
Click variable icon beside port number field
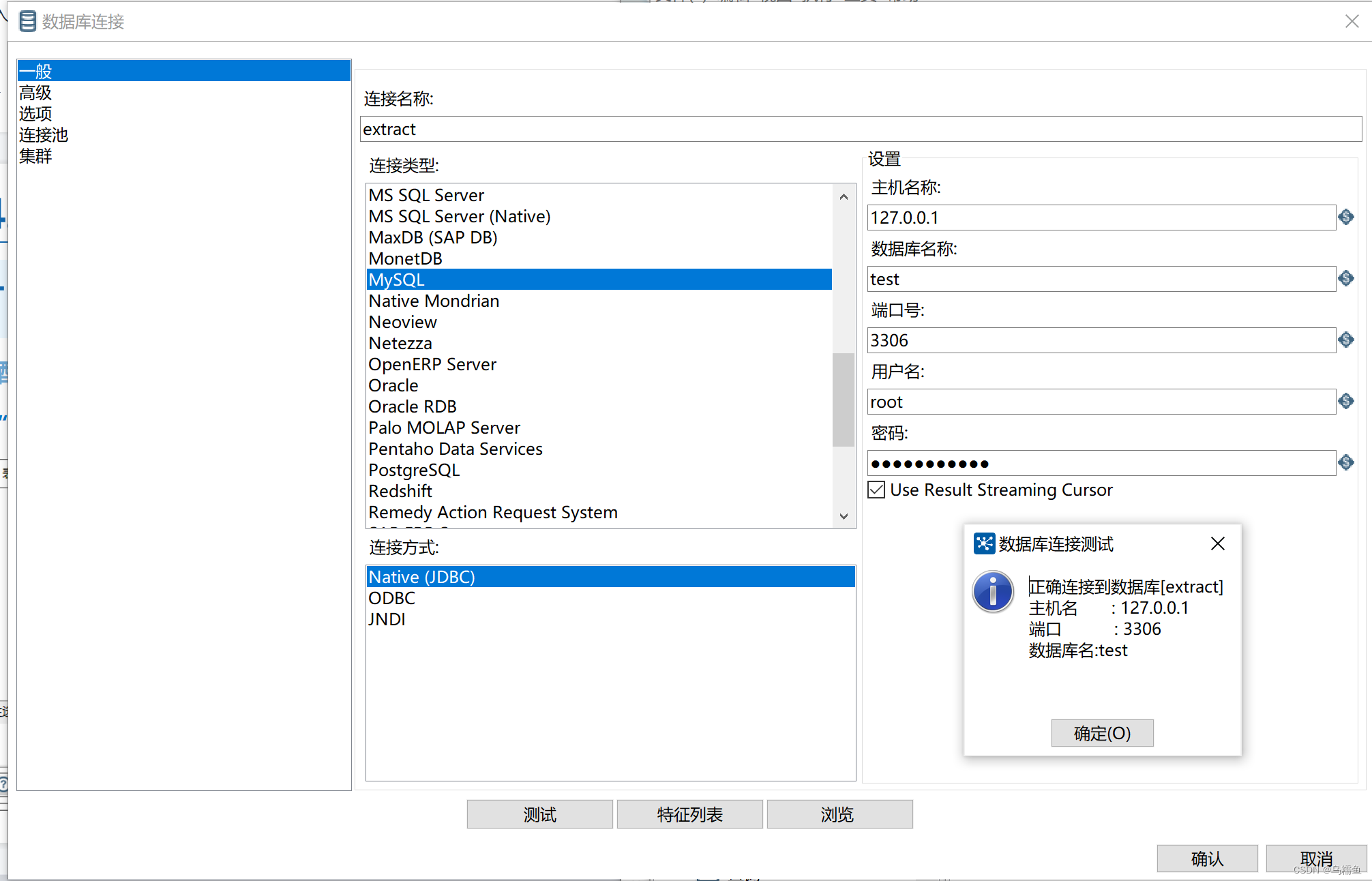coord(1345,340)
